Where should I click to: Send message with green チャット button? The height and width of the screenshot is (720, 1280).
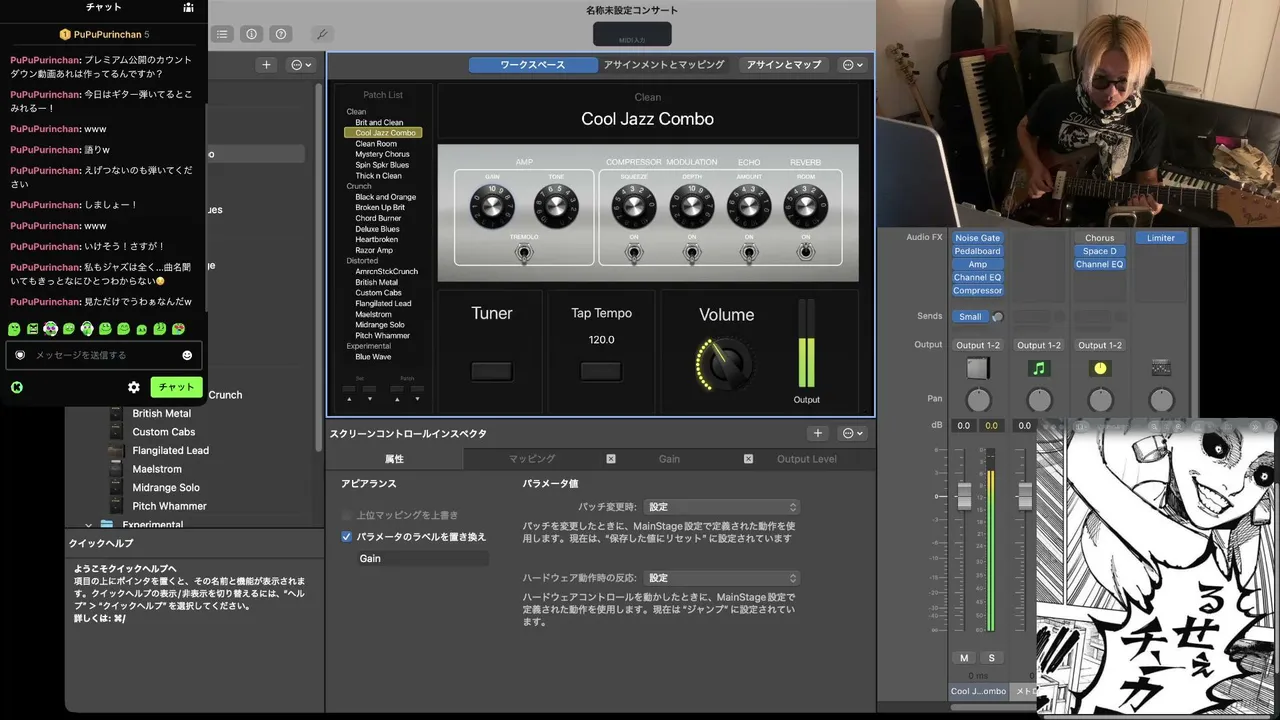click(x=177, y=387)
